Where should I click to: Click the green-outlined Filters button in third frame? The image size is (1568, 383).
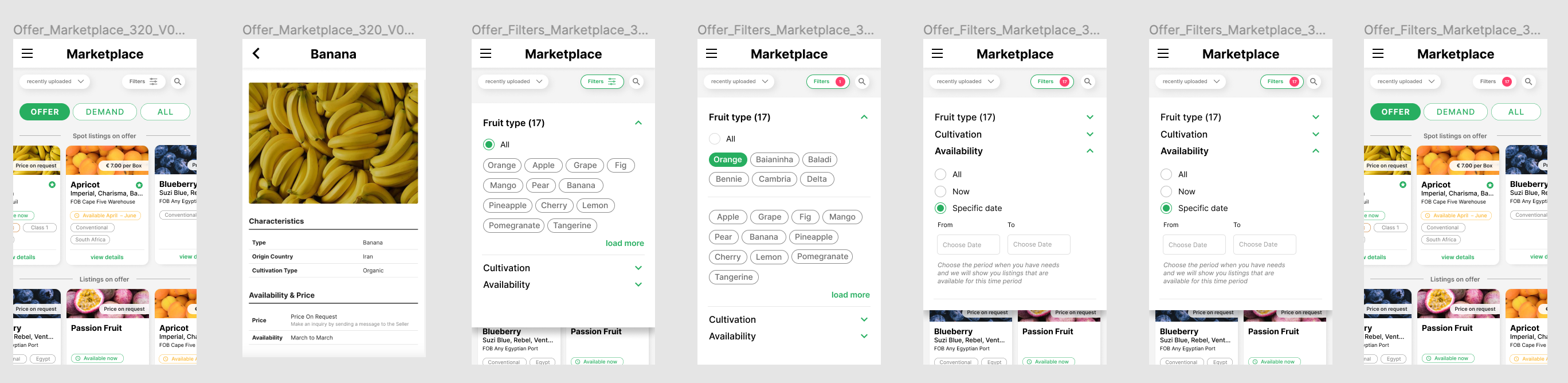(602, 81)
